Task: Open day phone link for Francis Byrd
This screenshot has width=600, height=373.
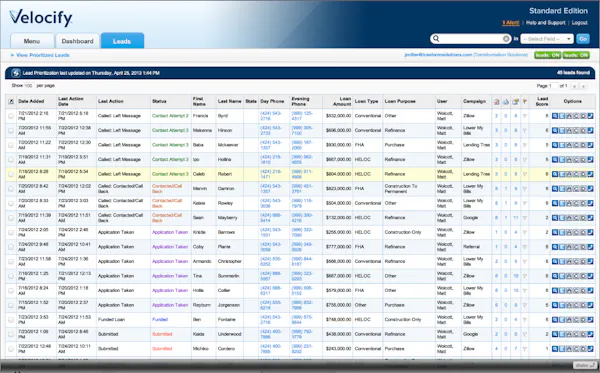Action: tap(271, 116)
